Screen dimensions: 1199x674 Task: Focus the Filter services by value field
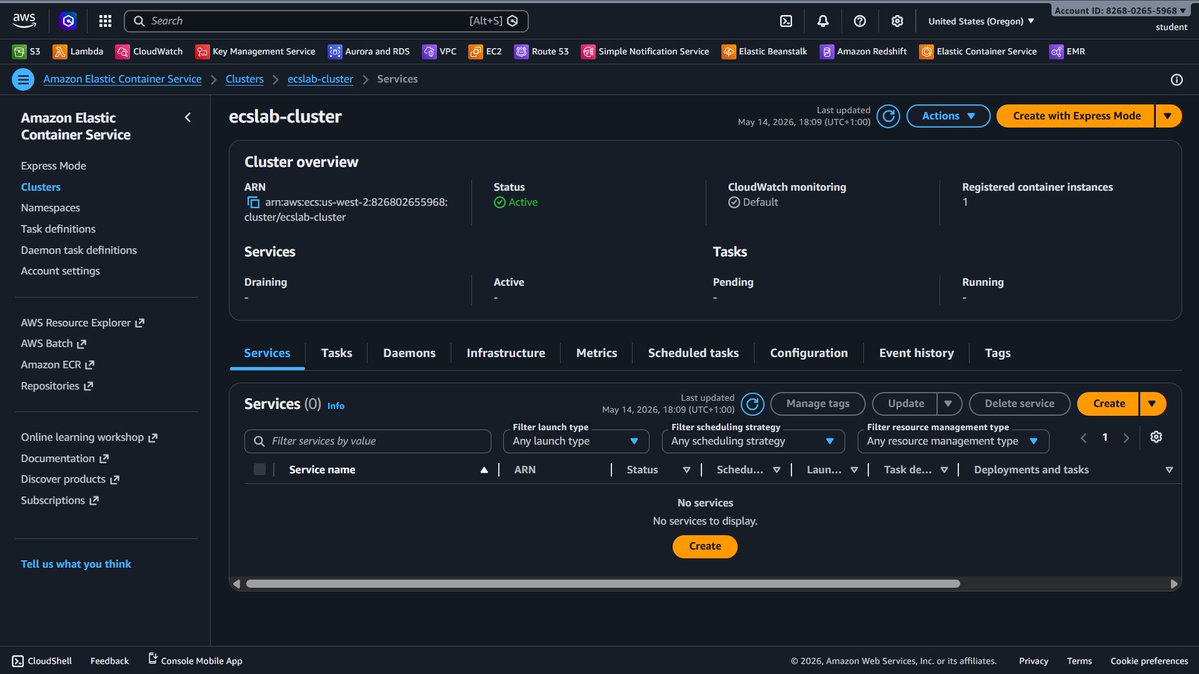pyautogui.click(x=368, y=441)
